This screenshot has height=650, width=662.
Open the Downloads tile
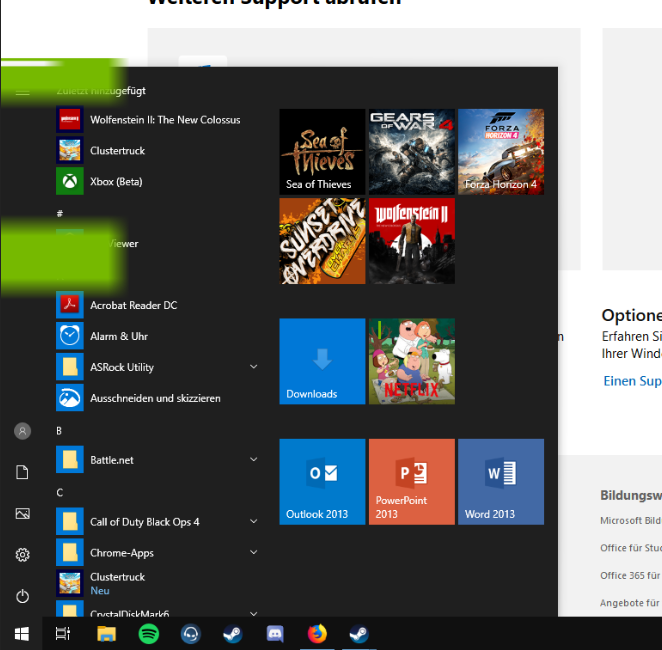pos(322,361)
